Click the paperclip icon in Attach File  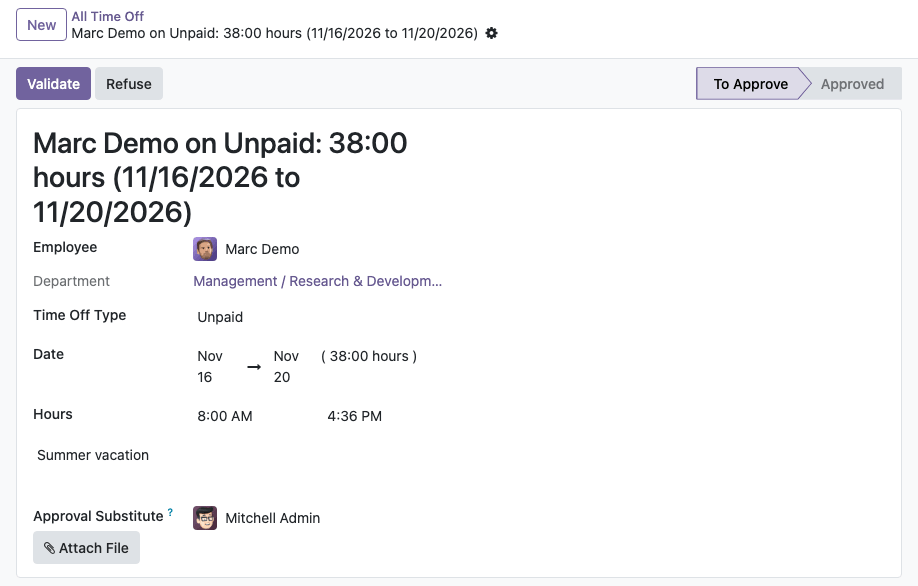(x=50, y=548)
